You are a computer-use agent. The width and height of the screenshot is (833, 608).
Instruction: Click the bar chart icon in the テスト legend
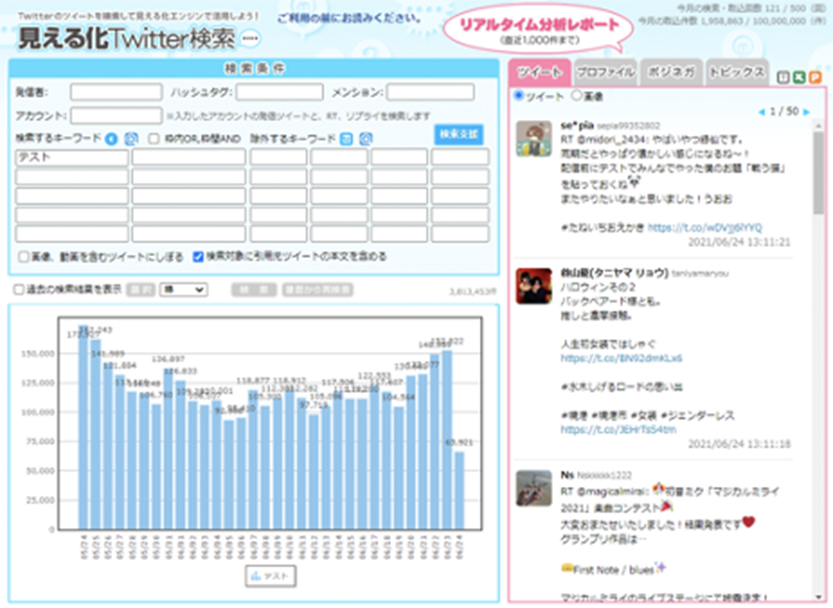coord(256,576)
